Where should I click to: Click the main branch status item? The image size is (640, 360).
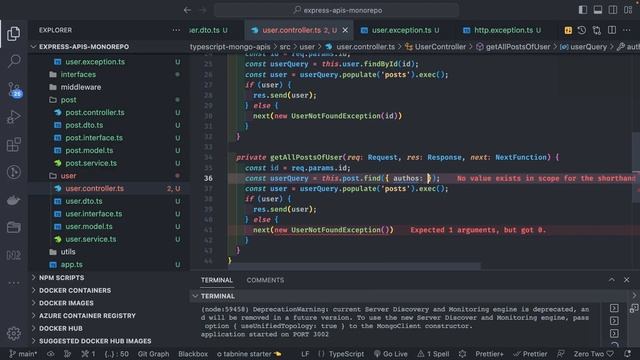click(x=23, y=354)
